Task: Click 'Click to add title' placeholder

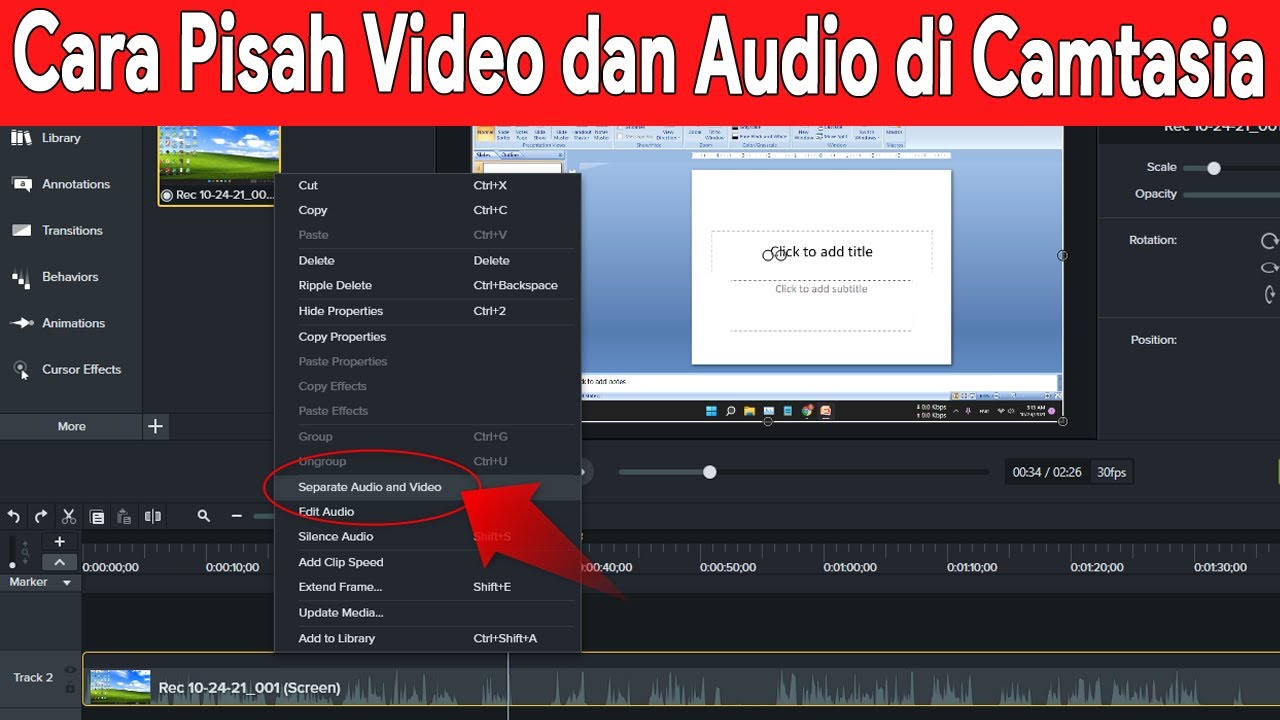Action: 821,252
